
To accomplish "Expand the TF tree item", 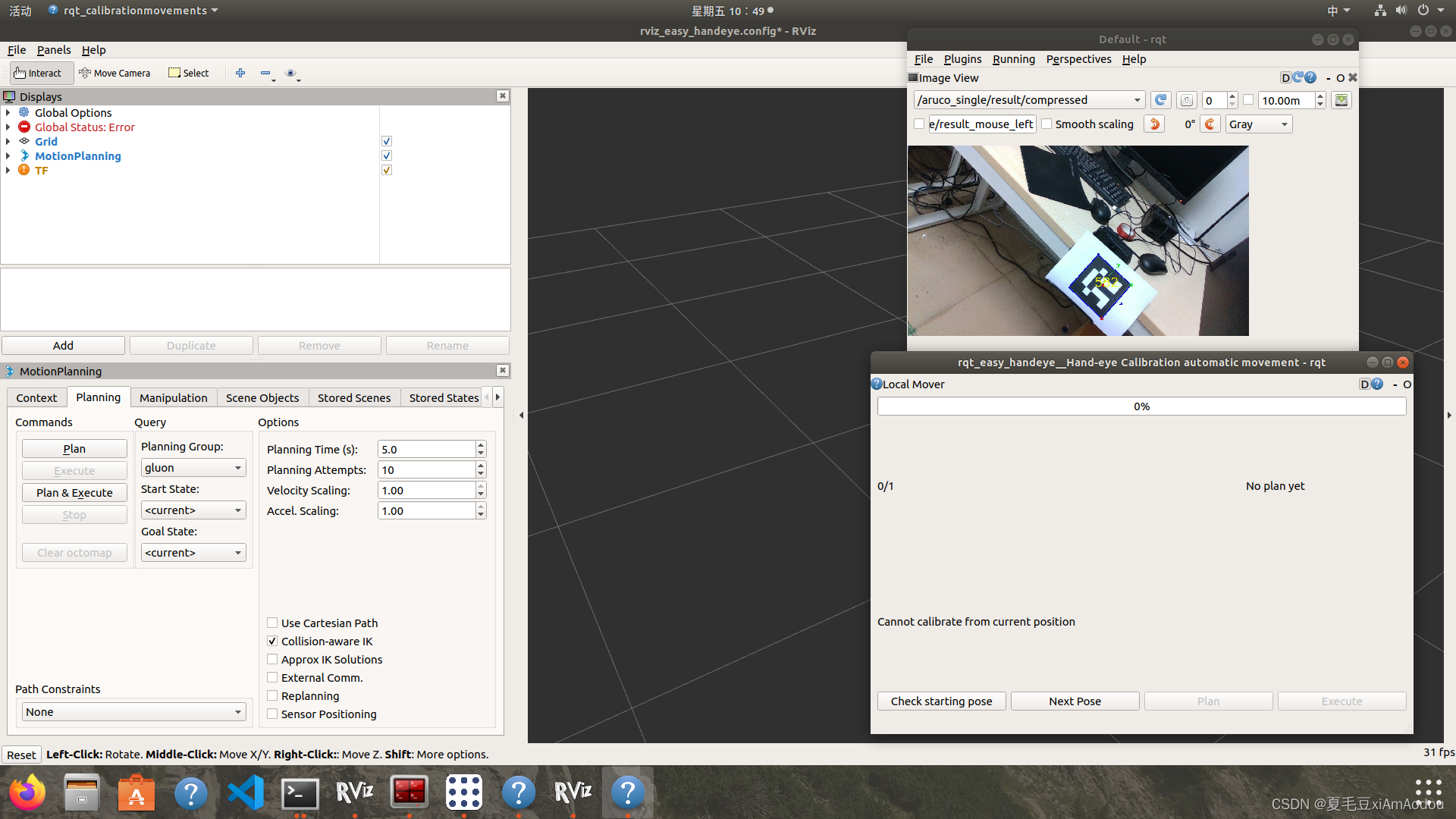I will click(x=8, y=171).
